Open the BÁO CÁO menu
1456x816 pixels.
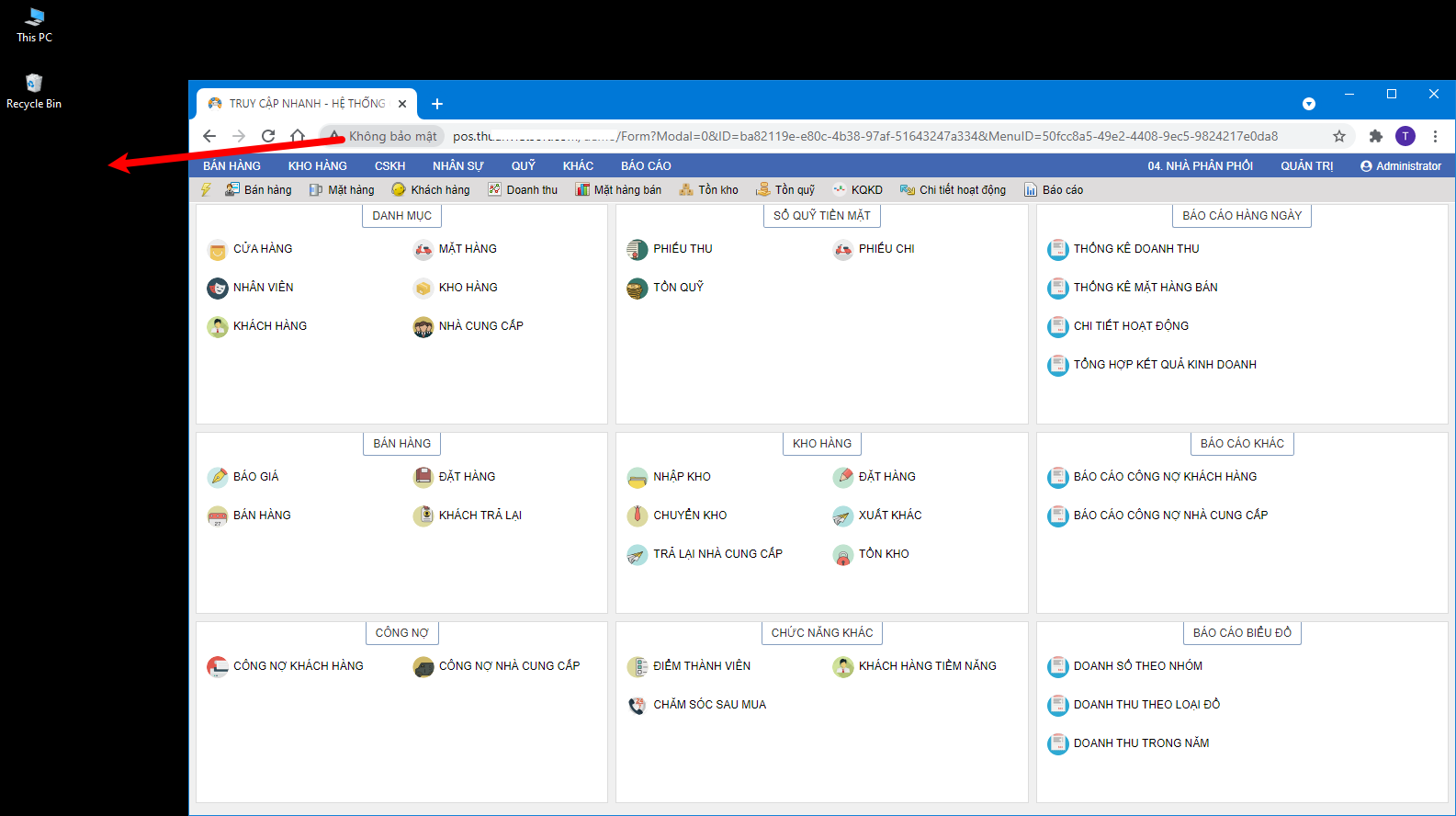[646, 166]
